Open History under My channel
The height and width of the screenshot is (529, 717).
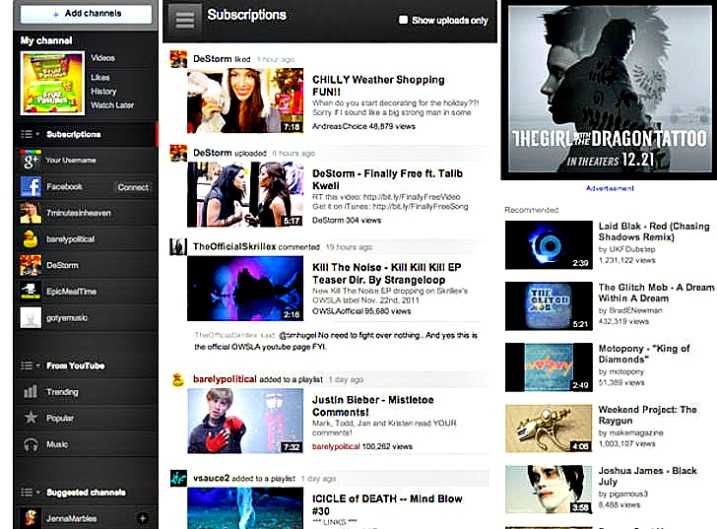coord(103,91)
